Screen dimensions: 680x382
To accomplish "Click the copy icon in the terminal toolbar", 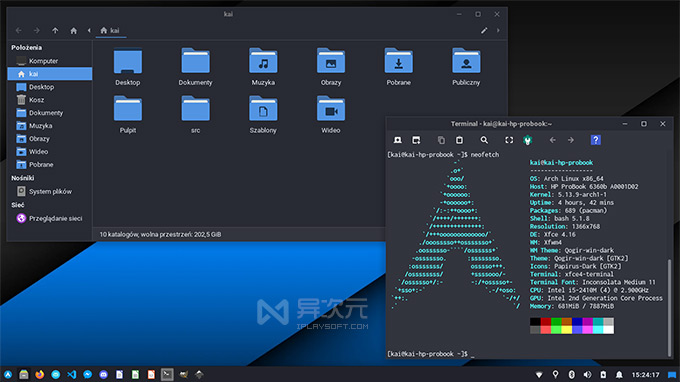I will 441,140.
